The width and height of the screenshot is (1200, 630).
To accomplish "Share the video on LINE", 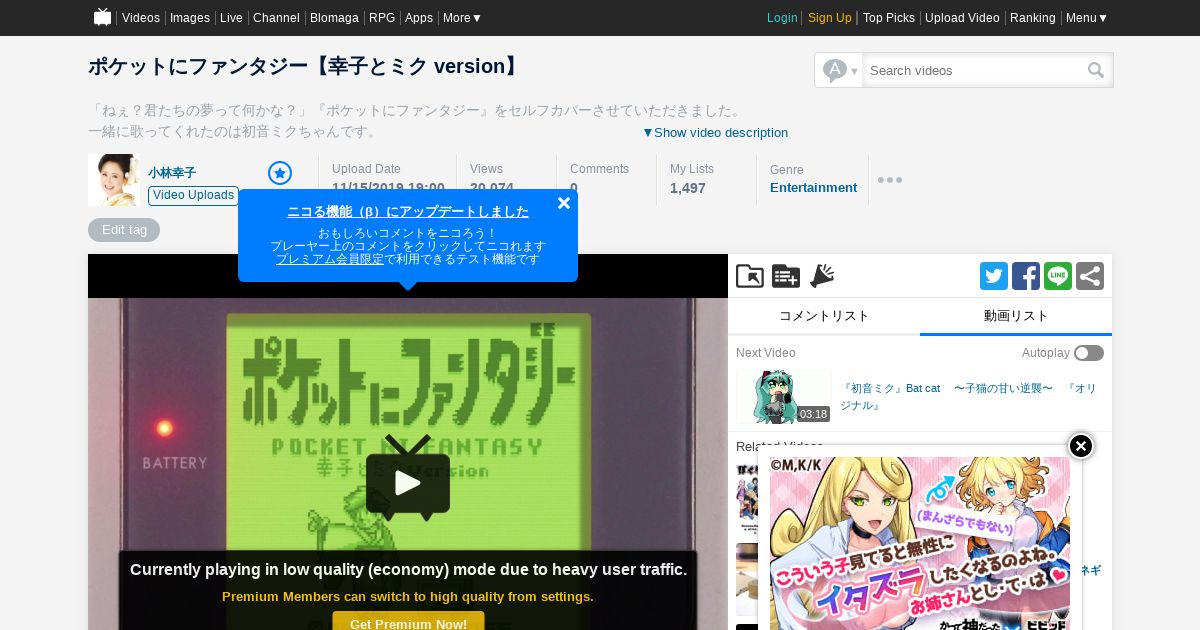I will 1058,276.
